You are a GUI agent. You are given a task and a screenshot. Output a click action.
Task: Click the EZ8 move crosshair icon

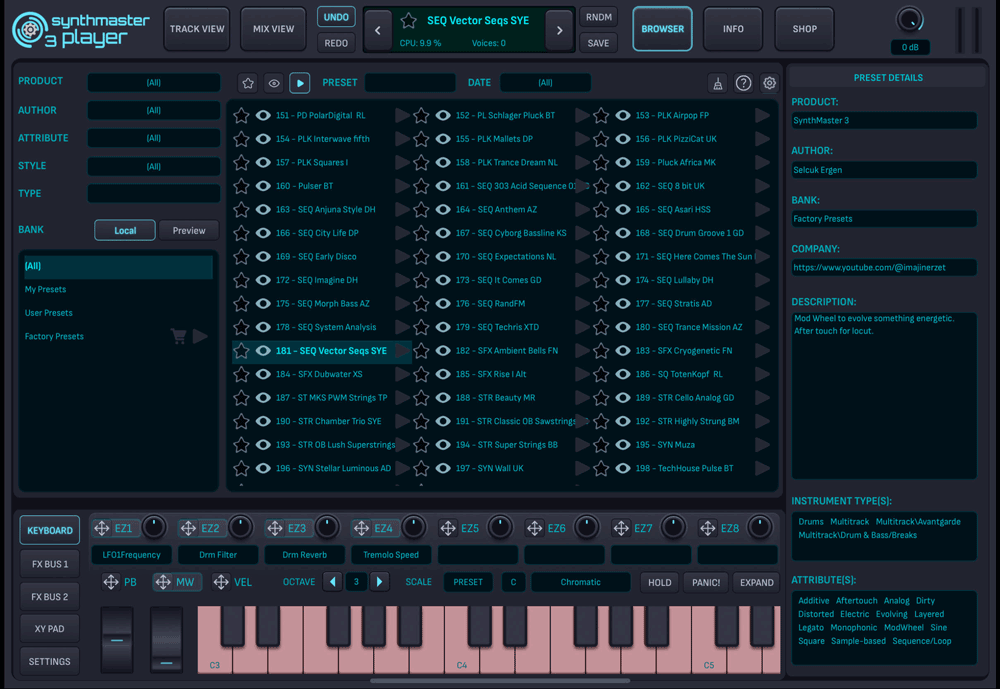pyautogui.click(x=708, y=528)
